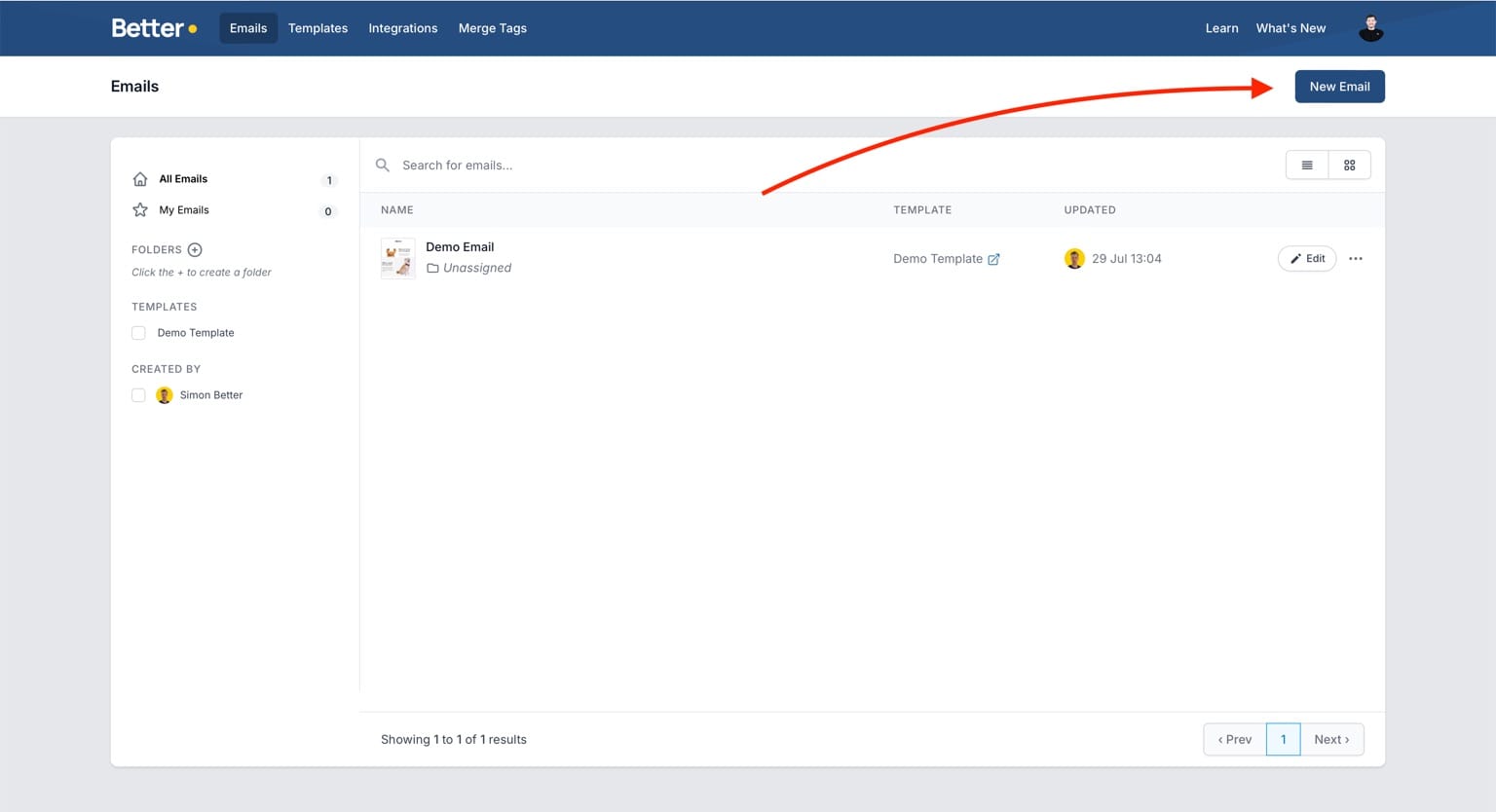This screenshot has height=812, width=1496.
Task: Click the All Emails home icon
Action: point(139,178)
